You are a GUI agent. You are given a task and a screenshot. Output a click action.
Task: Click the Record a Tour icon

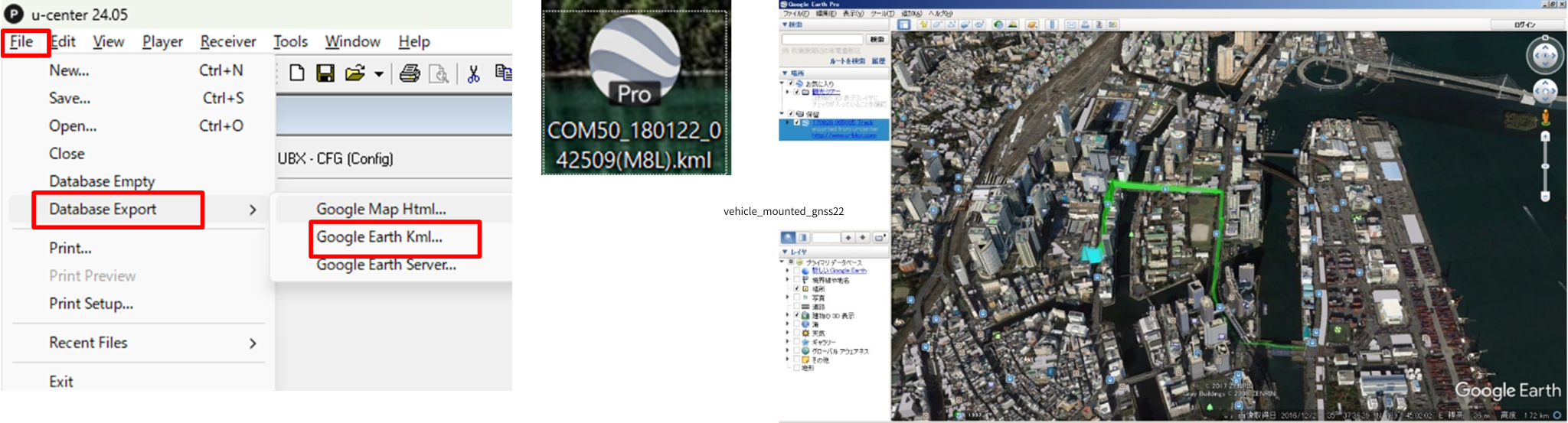coord(979,24)
